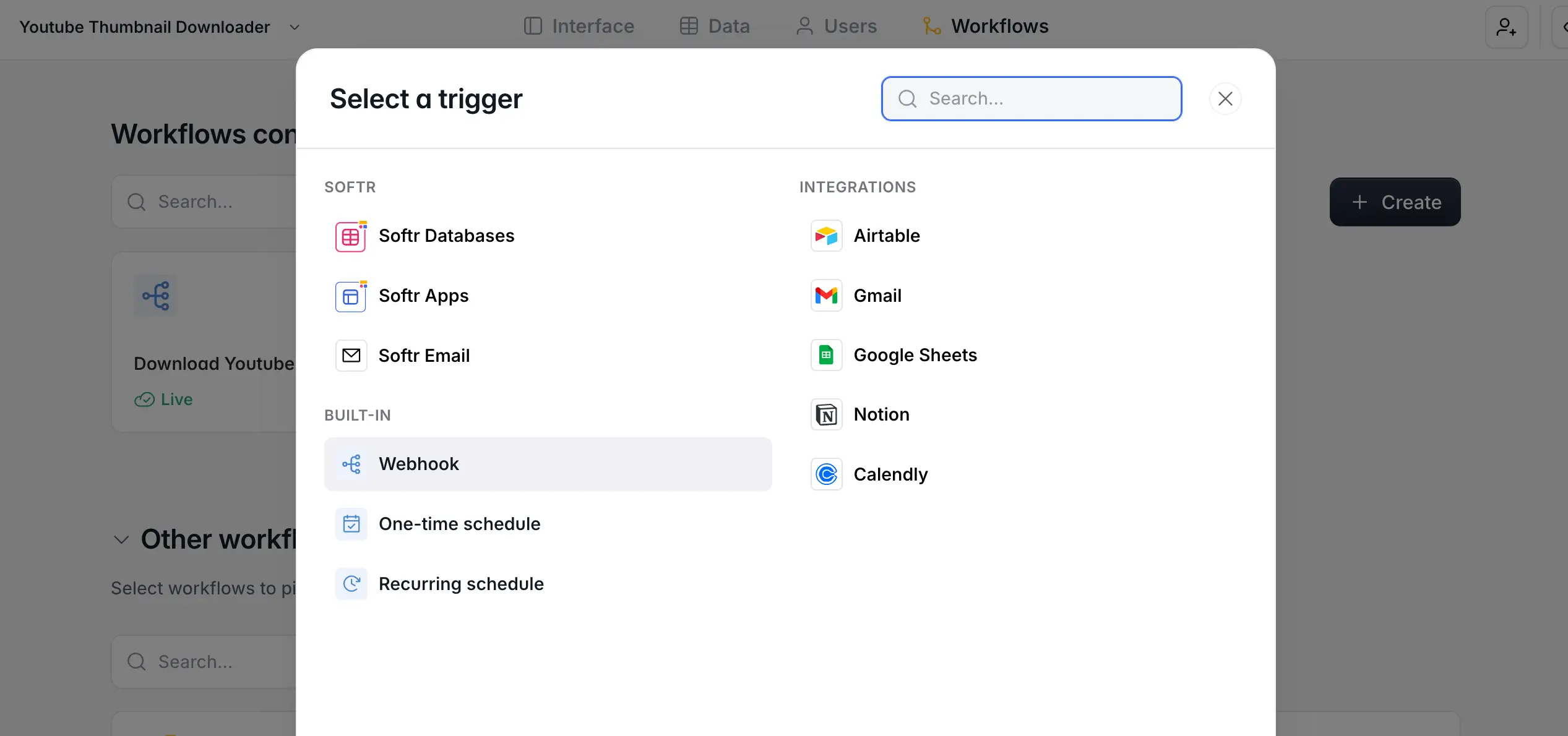Choose the Softr Apps trigger icon

coord(351,296)
